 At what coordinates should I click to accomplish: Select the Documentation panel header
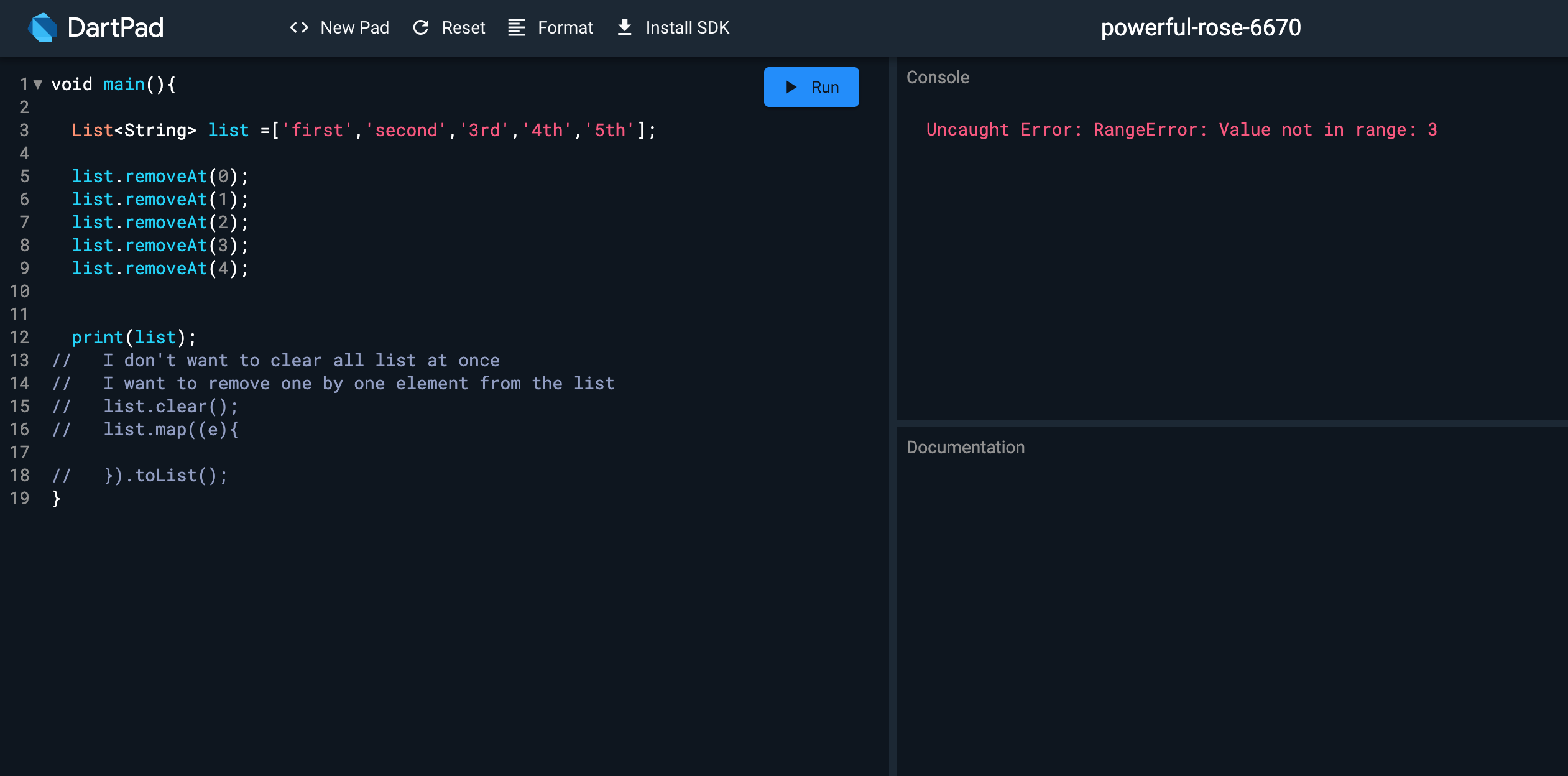point(966,447)
